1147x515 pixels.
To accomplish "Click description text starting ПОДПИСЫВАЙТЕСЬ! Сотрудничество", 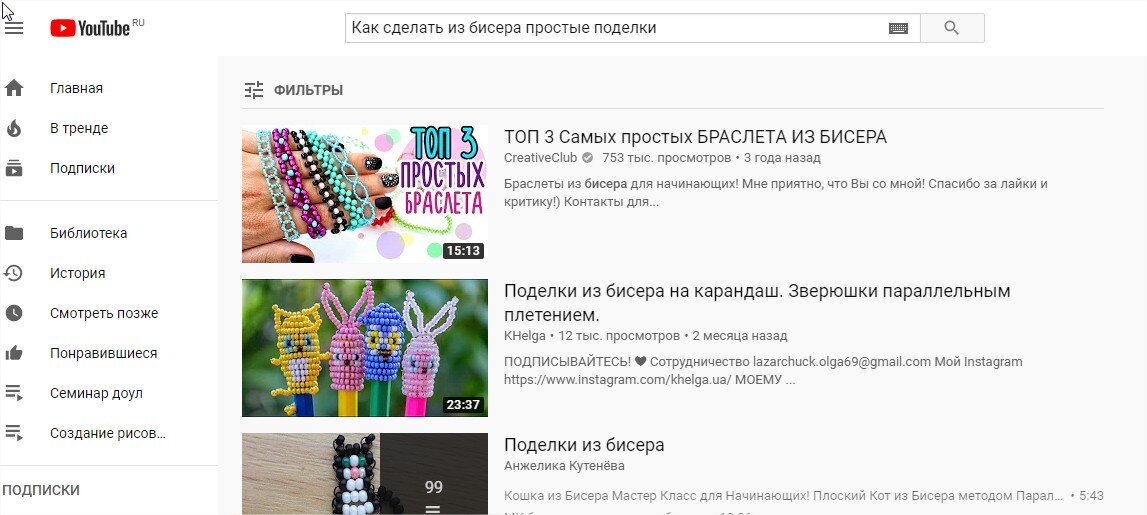I will (763, 371).
